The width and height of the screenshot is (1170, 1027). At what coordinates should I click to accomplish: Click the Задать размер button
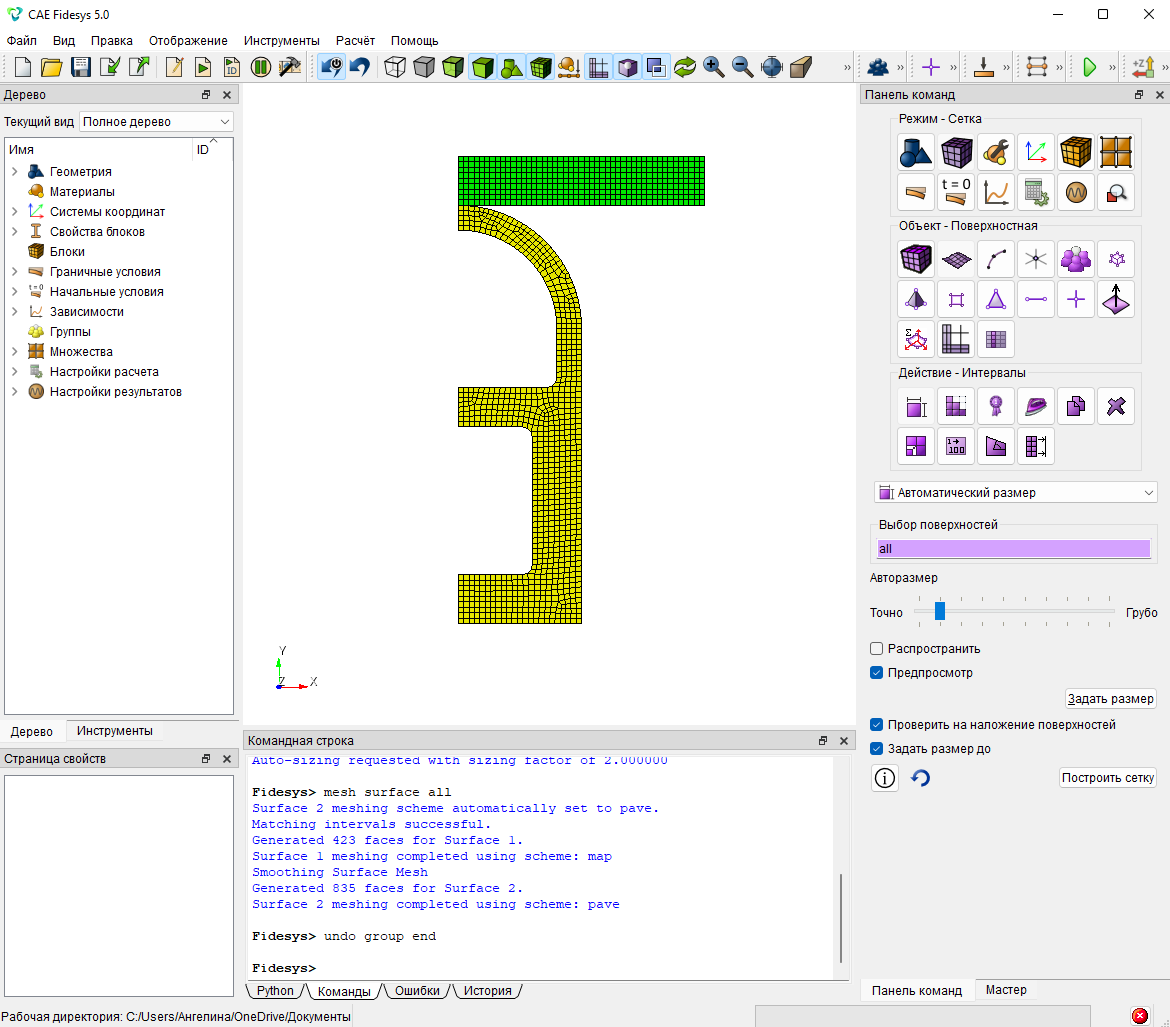click(1110, 699)
